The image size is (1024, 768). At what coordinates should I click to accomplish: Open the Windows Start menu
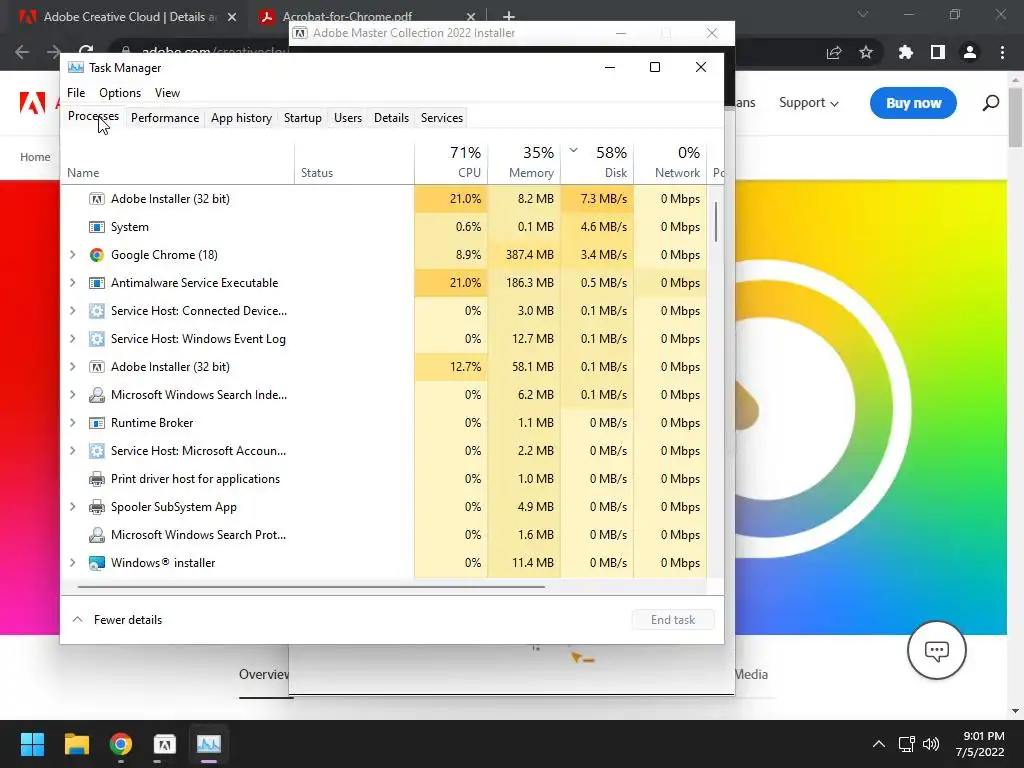coord(32,744)
